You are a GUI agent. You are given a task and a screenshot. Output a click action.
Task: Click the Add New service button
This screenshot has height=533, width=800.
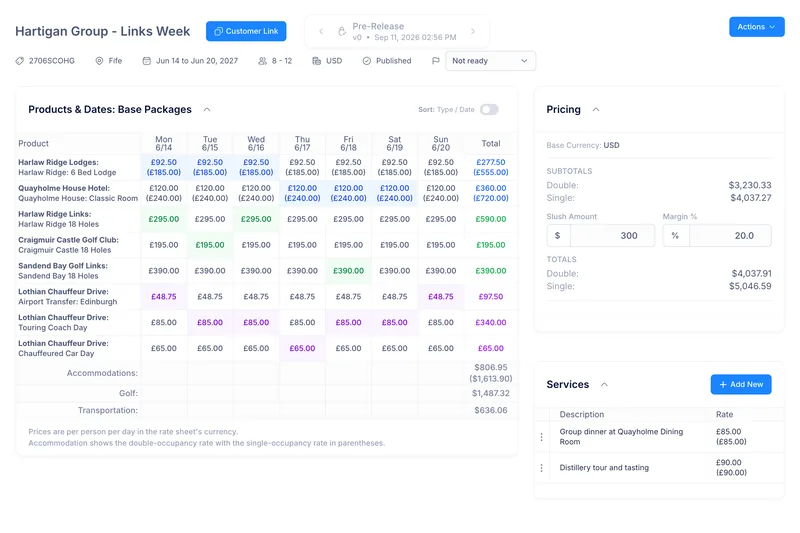click(x=741, y=385)
